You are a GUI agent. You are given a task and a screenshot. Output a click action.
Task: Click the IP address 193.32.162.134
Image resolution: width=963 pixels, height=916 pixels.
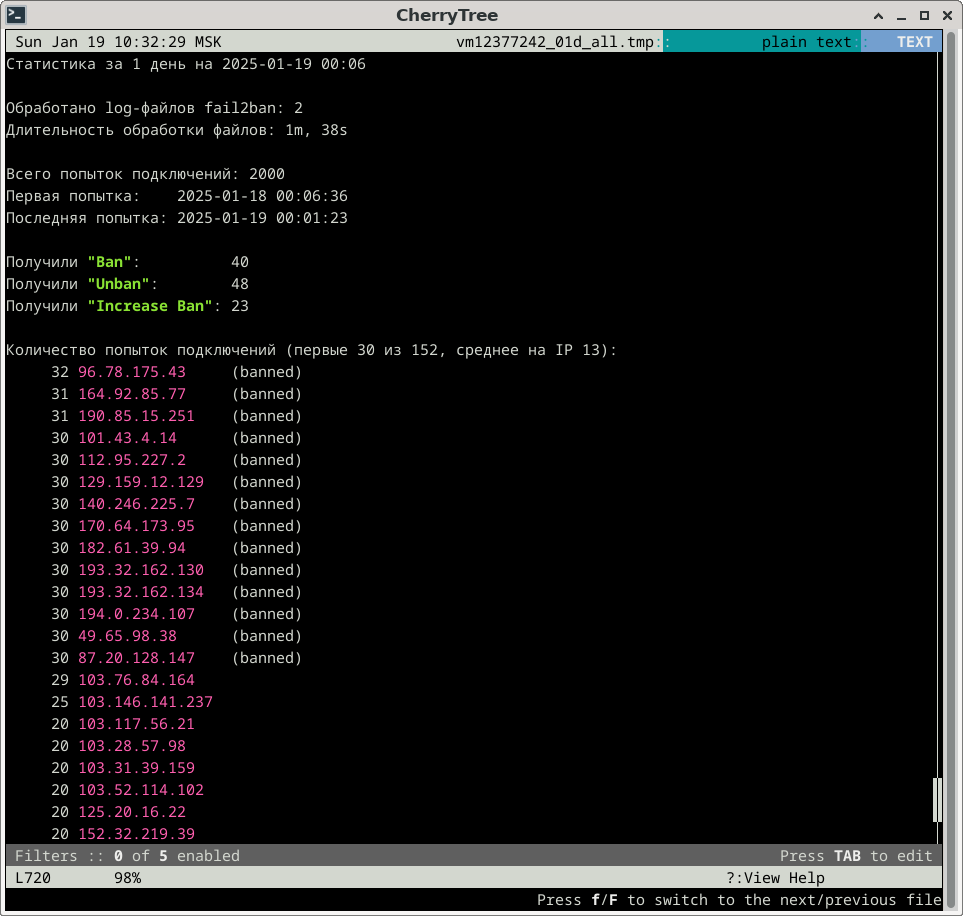[141, 592]
